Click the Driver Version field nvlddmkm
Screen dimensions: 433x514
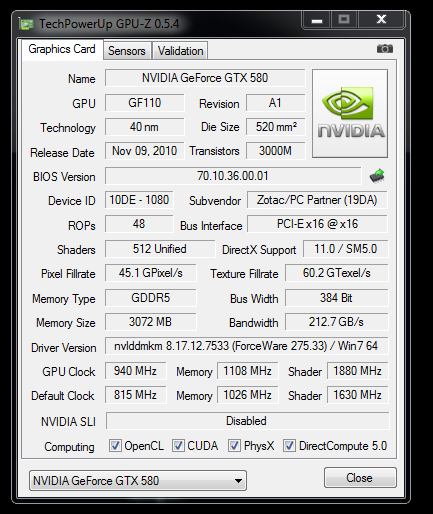pos(246,346)
